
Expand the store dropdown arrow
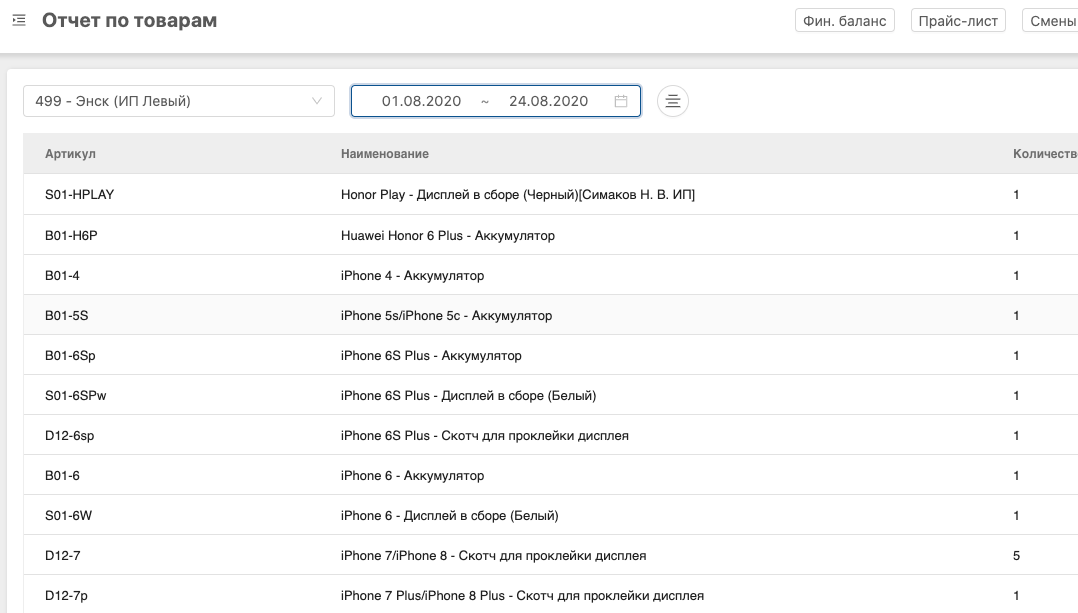pyautogui.click(x=317, y=101)
